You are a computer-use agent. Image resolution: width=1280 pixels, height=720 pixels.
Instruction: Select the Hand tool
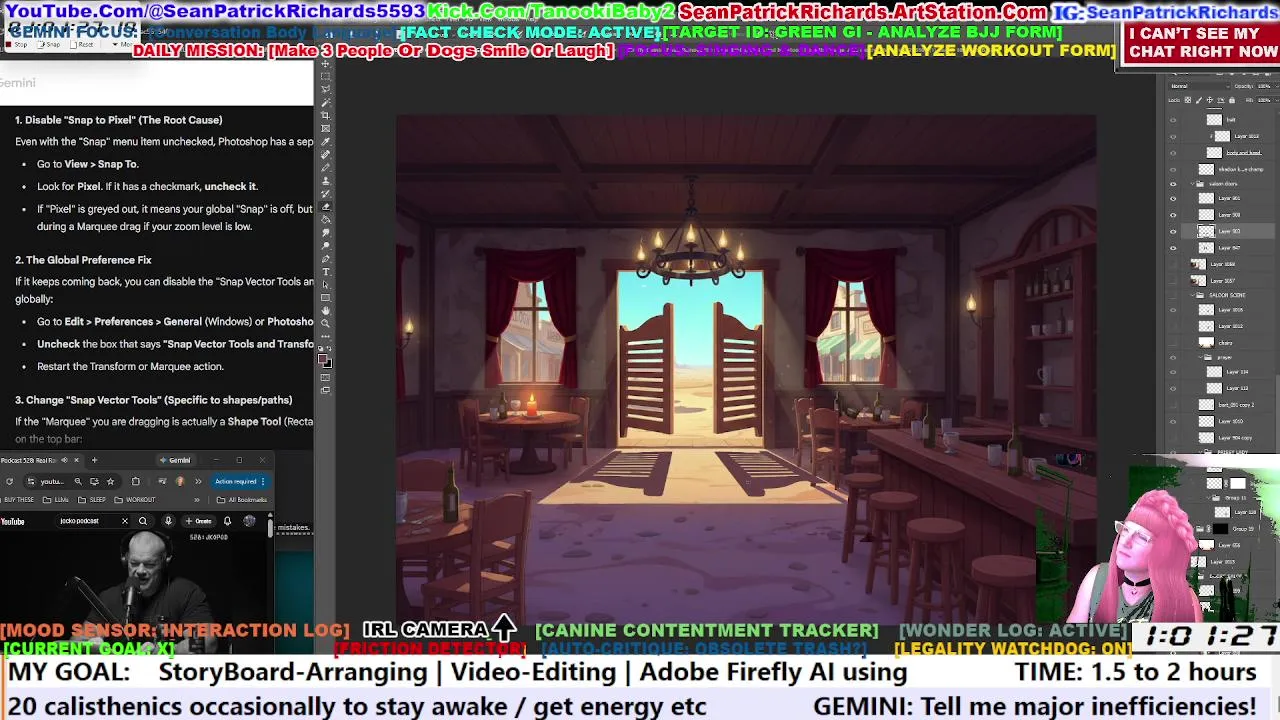click(x=325, y=310)
